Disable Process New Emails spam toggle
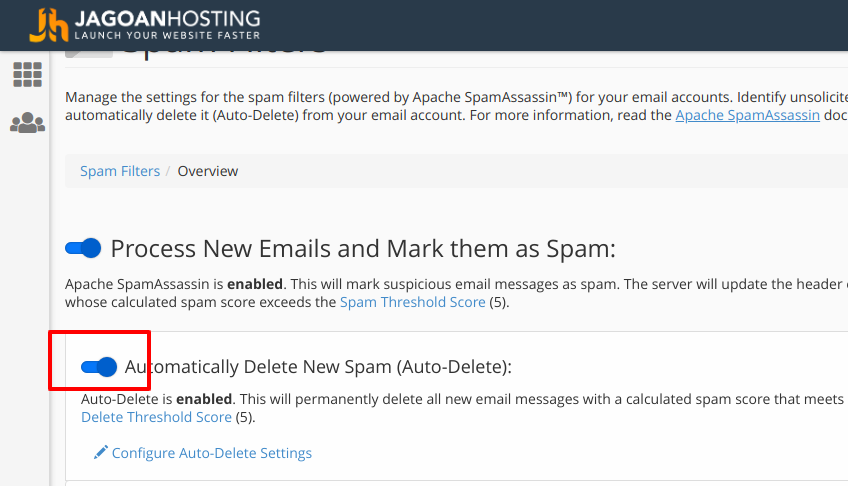The width and height of the screenshot is (848, 486). tap(84, 248)
